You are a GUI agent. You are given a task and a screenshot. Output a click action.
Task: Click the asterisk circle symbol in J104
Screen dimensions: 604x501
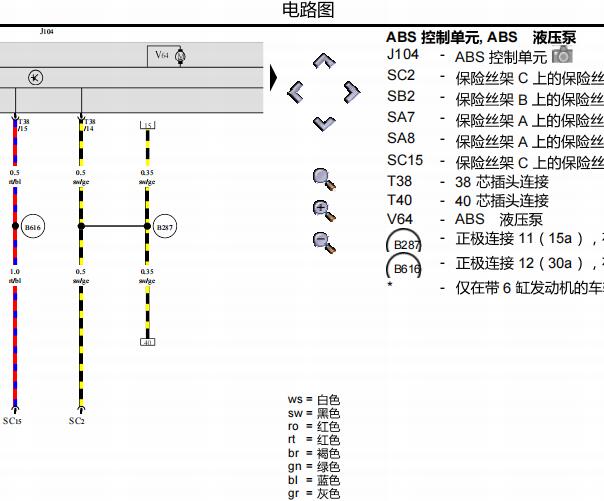(x=35, y=78)
